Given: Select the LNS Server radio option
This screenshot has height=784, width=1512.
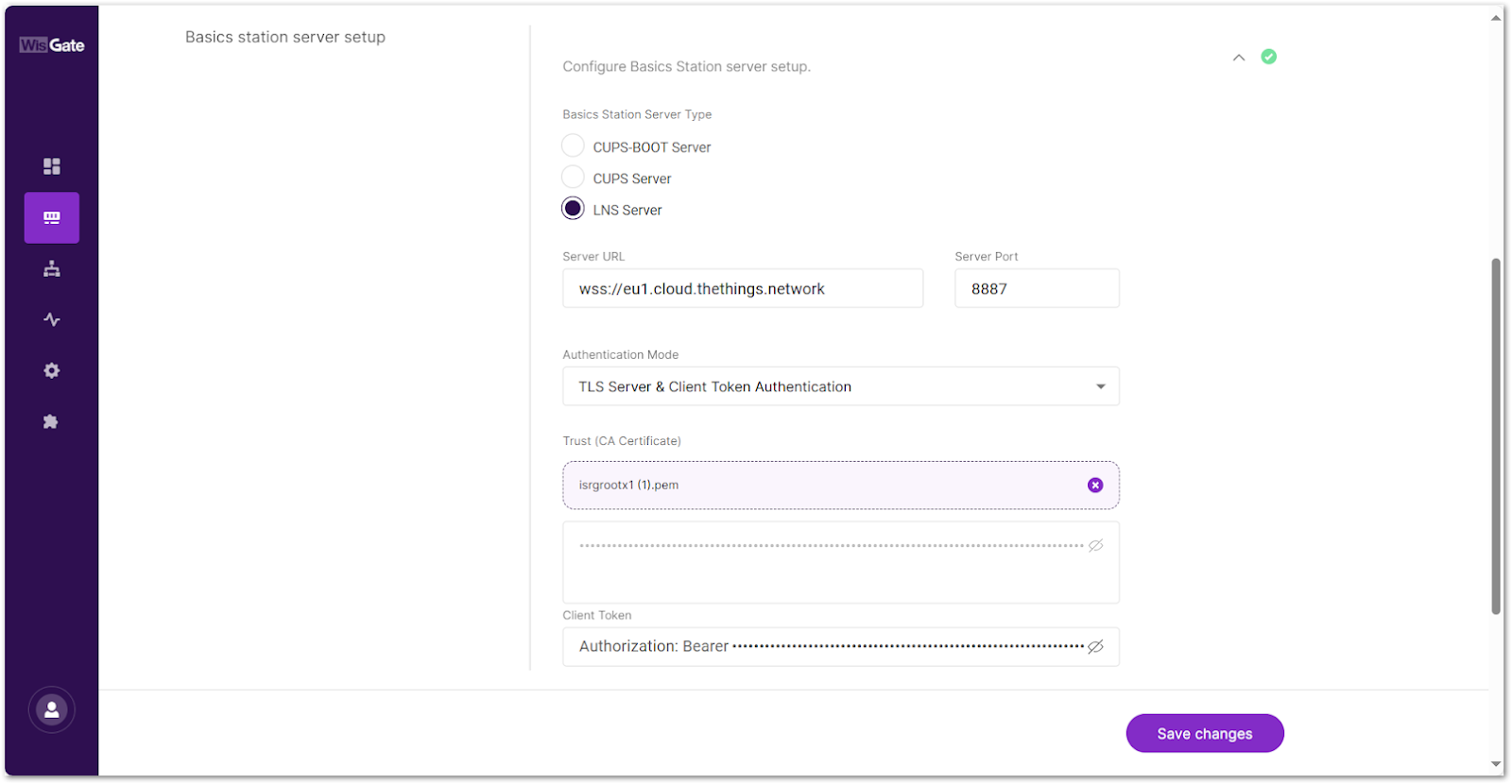Looking at the screenshot, I should tap(573, 209).
